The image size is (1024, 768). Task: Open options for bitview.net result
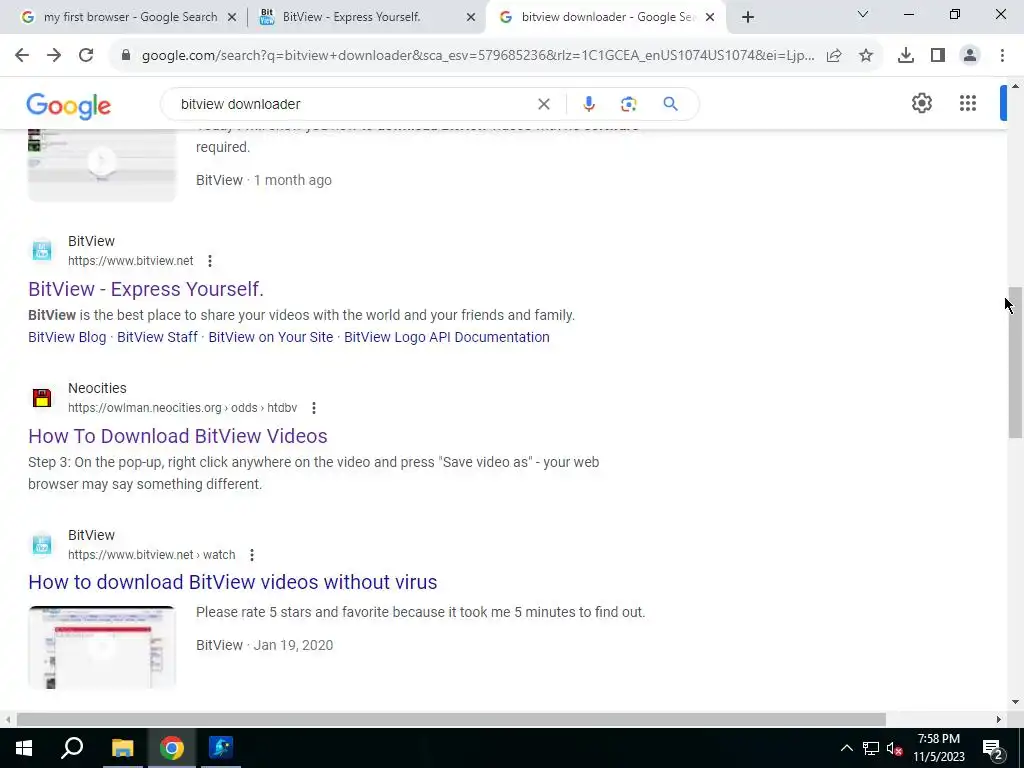tap(210, 261)
